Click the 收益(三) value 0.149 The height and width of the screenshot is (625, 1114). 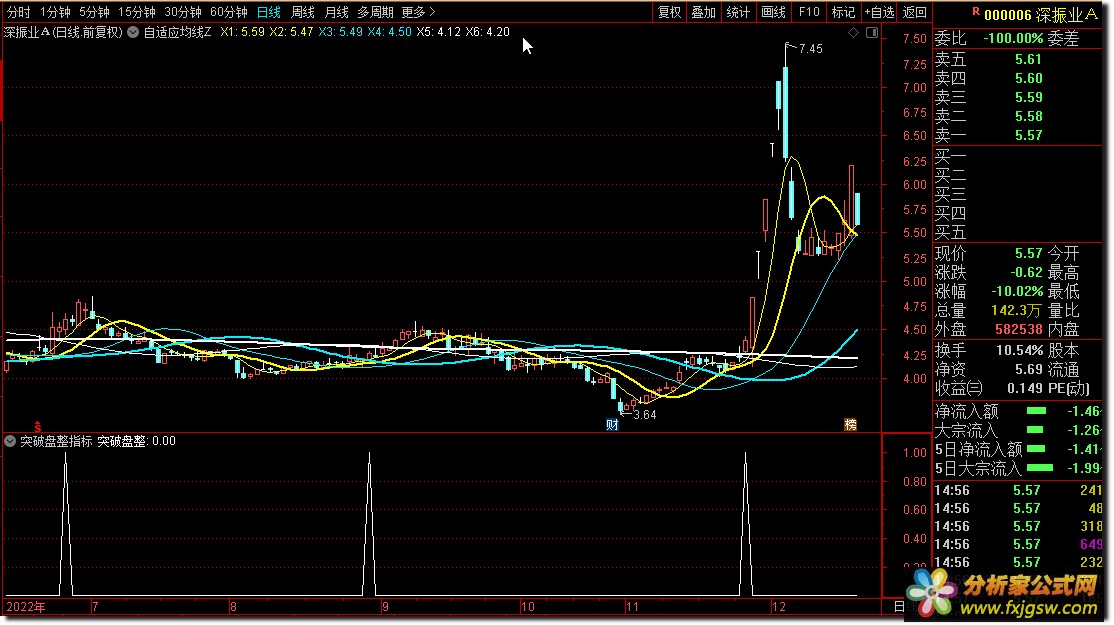pos(1024,389)
